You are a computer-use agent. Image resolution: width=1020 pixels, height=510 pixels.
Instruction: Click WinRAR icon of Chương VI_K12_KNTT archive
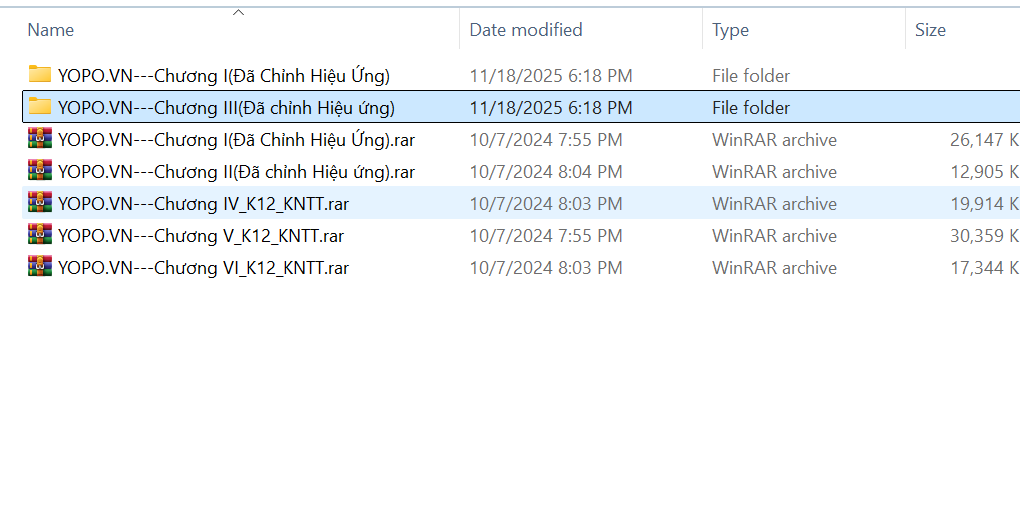click(40, 267)
